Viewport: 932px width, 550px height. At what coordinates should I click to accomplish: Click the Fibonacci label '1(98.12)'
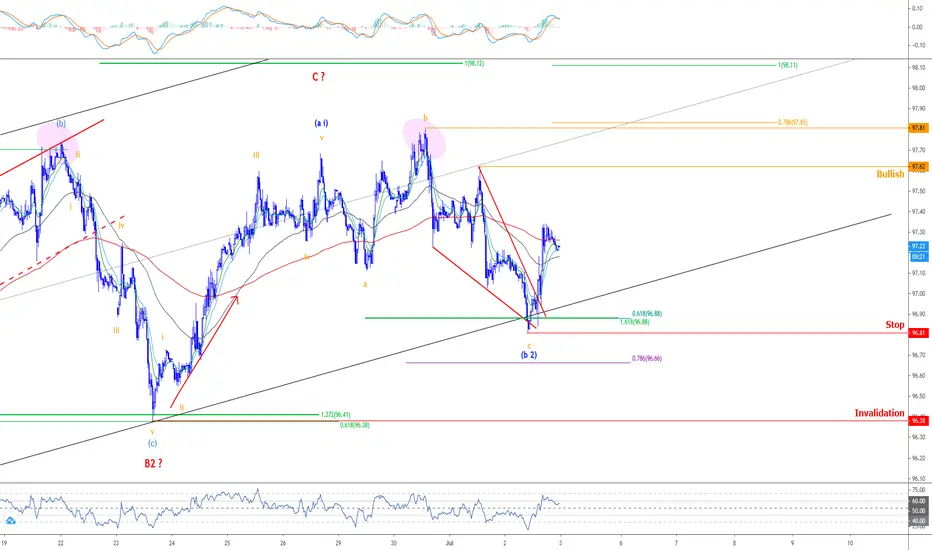(x=474, y=63)
